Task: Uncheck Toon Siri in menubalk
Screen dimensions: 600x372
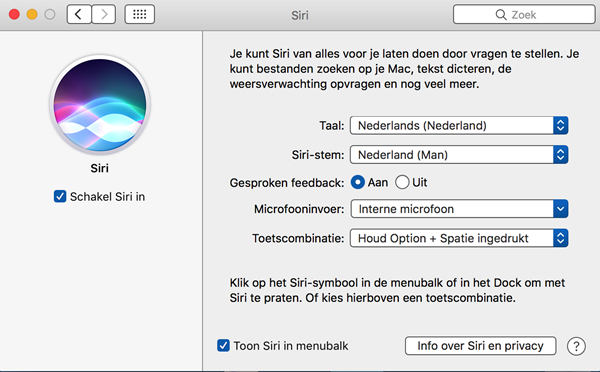Action: tap(223, 346)
